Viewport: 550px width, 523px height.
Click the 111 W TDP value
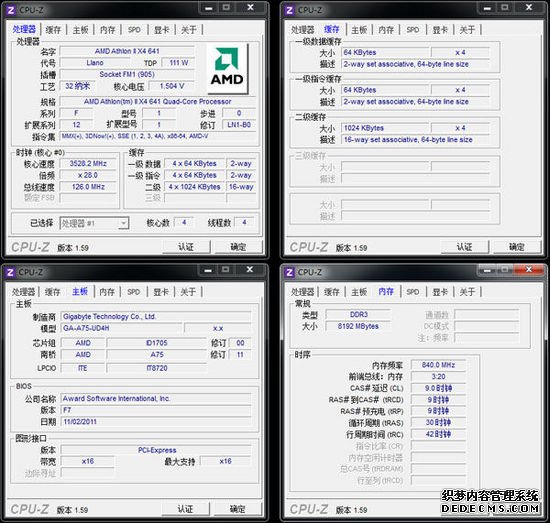coord(179,63)
